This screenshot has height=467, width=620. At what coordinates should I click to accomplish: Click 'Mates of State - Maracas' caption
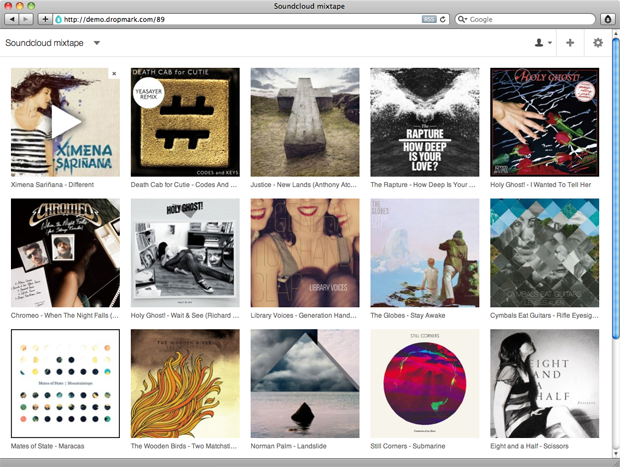click(47, 446)
